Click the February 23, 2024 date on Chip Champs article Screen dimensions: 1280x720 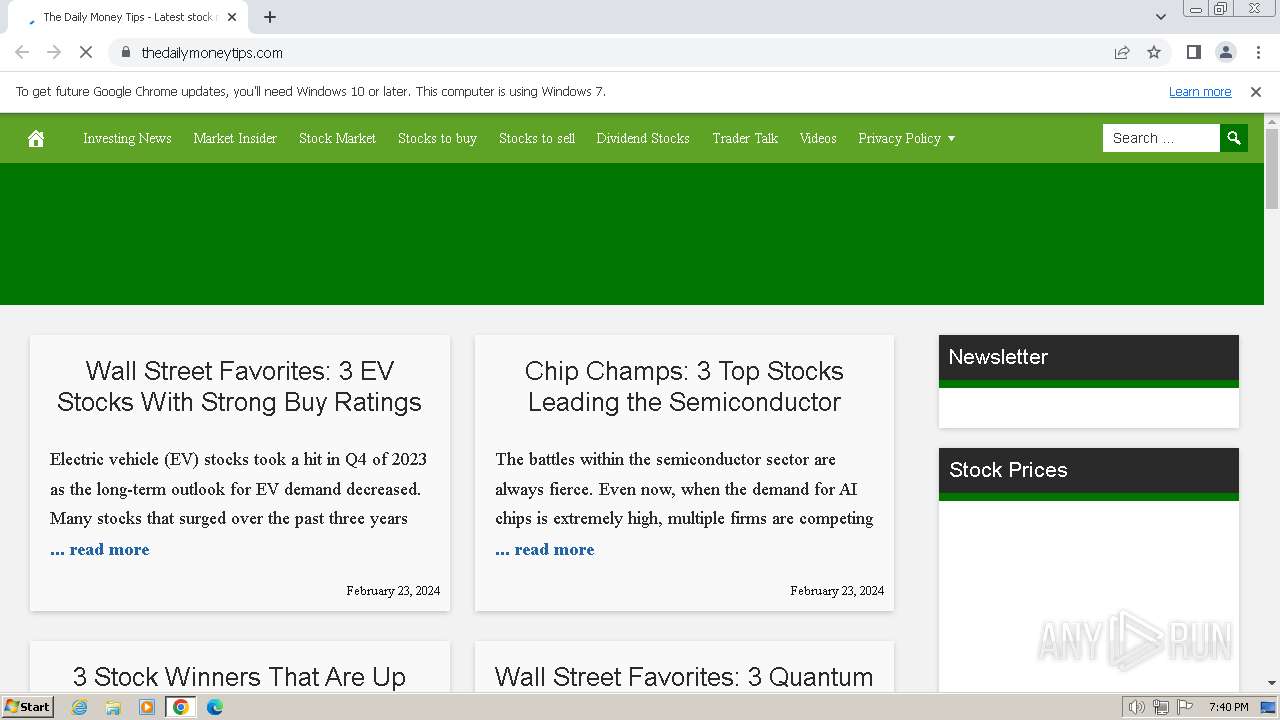coord(837,591)
